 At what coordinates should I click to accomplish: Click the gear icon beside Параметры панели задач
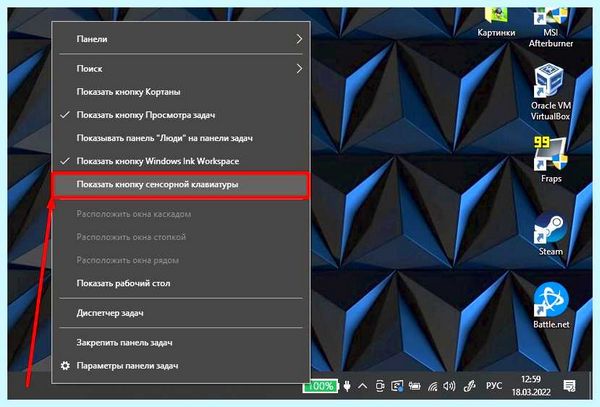(65, 366)
